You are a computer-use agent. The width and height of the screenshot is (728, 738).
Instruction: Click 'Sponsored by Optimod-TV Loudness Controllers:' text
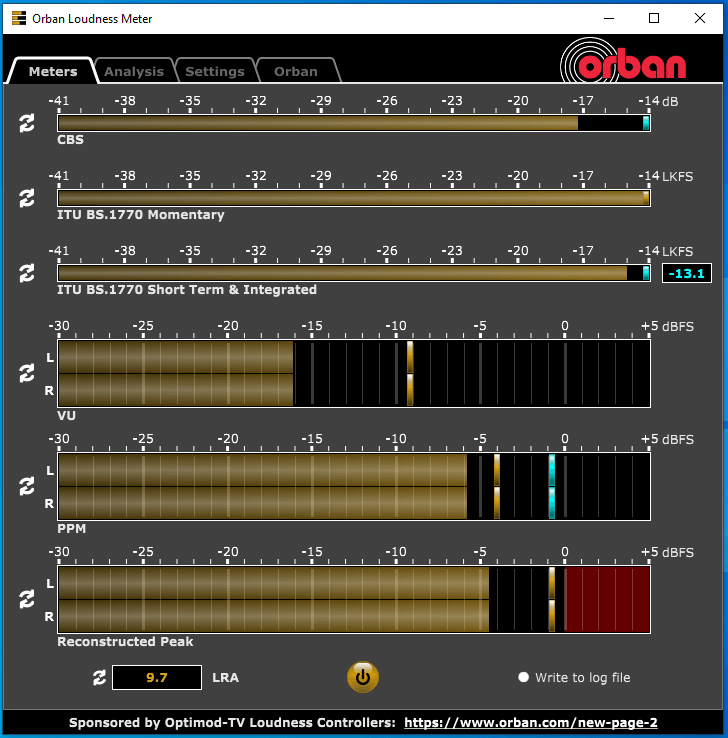[232, 722]
